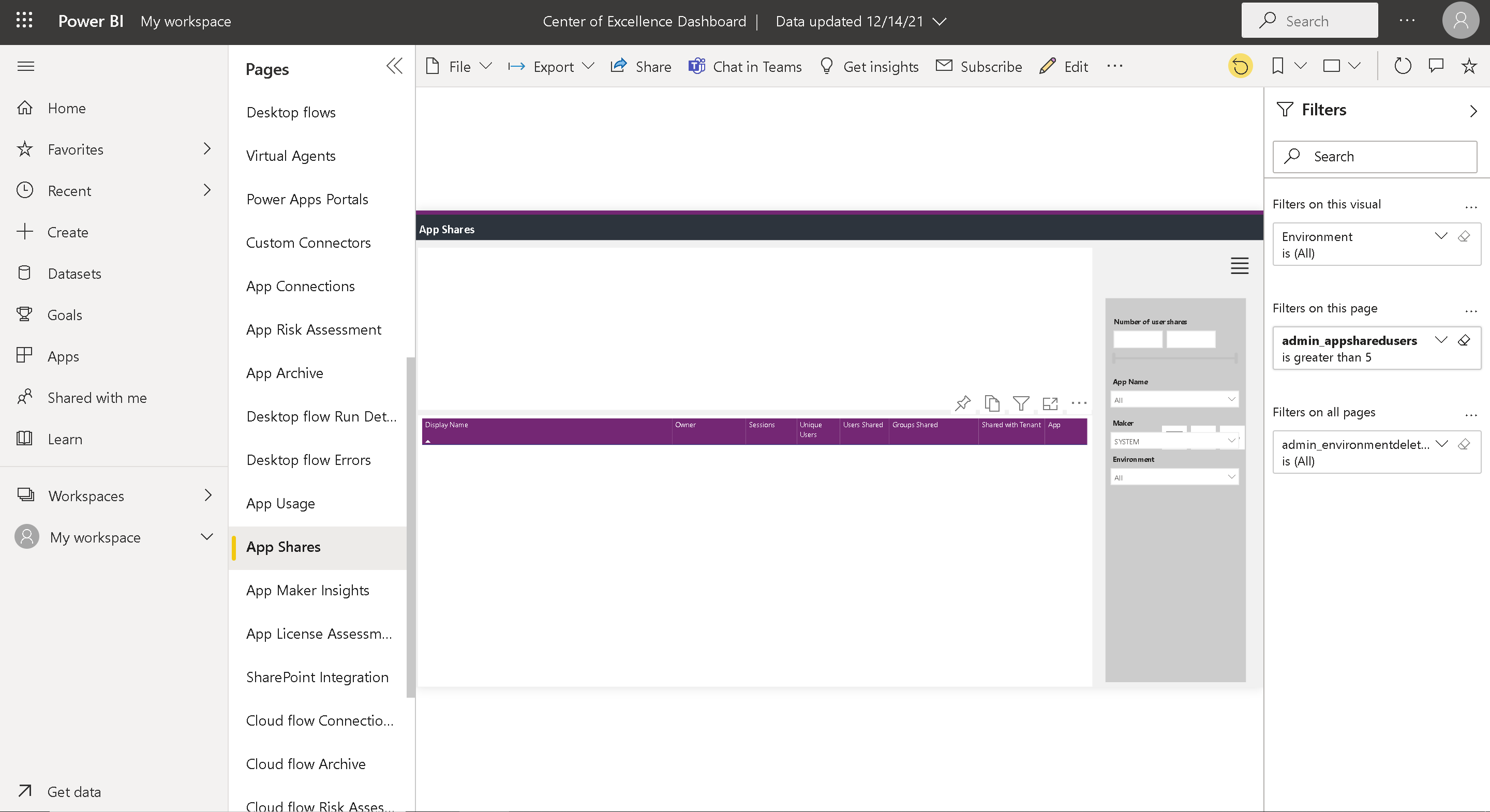This screenshot has width=1490, height=812.
Task: Open the Maker SYSTEM slicer dropdown
Action: click(x=1231, y=441)
